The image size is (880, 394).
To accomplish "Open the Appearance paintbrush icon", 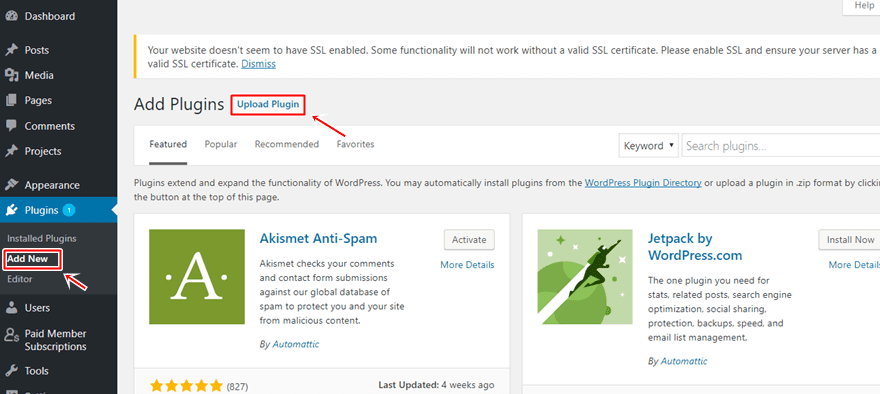I will (11, 185).
